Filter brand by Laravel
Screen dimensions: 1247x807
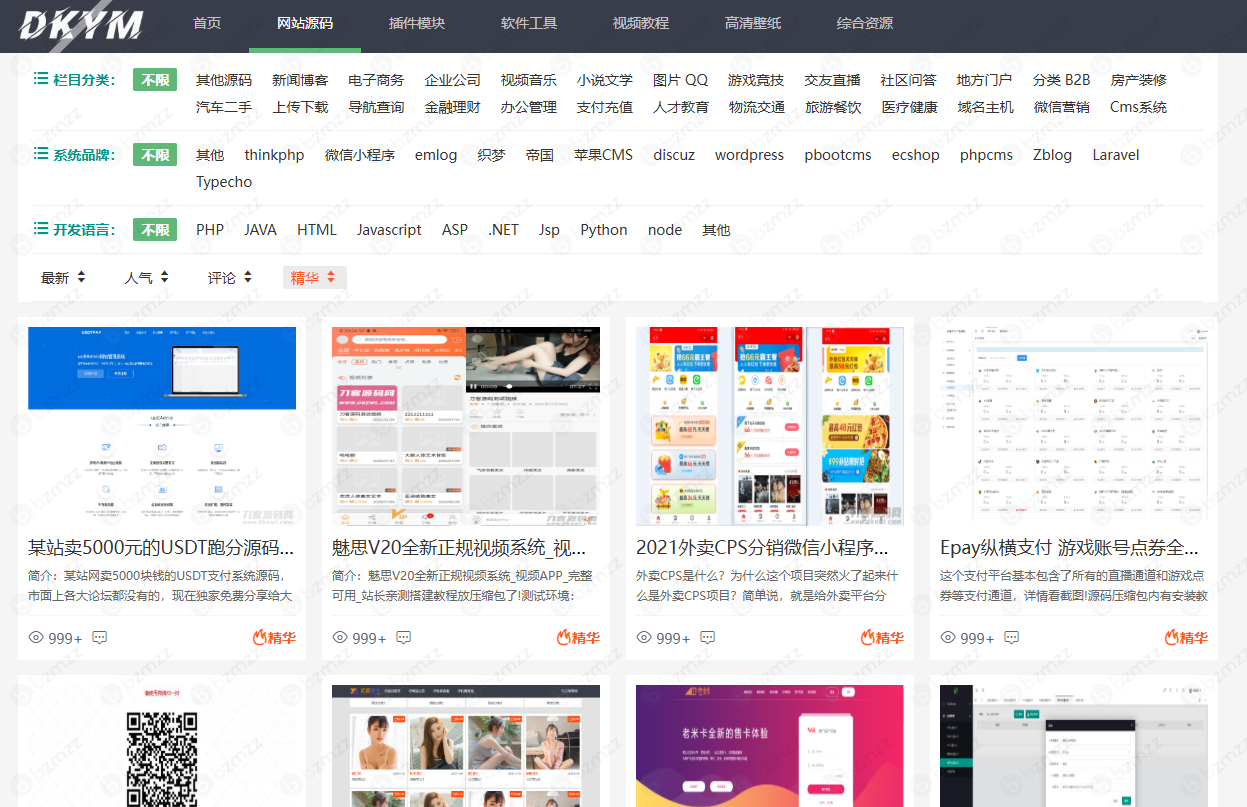point(1116,155)
